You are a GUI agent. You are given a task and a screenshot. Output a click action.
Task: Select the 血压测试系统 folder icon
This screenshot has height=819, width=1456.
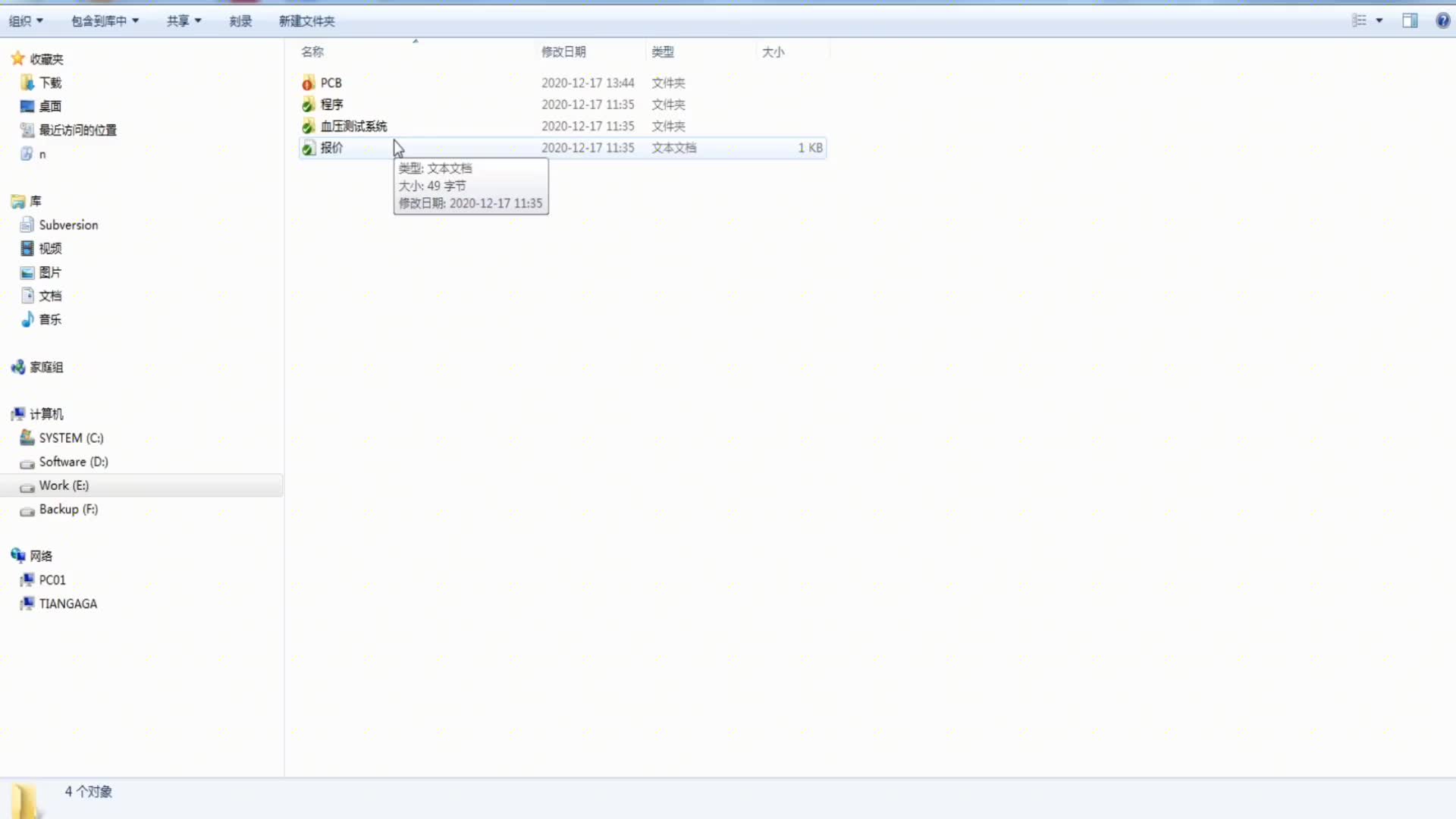point(308,126)
